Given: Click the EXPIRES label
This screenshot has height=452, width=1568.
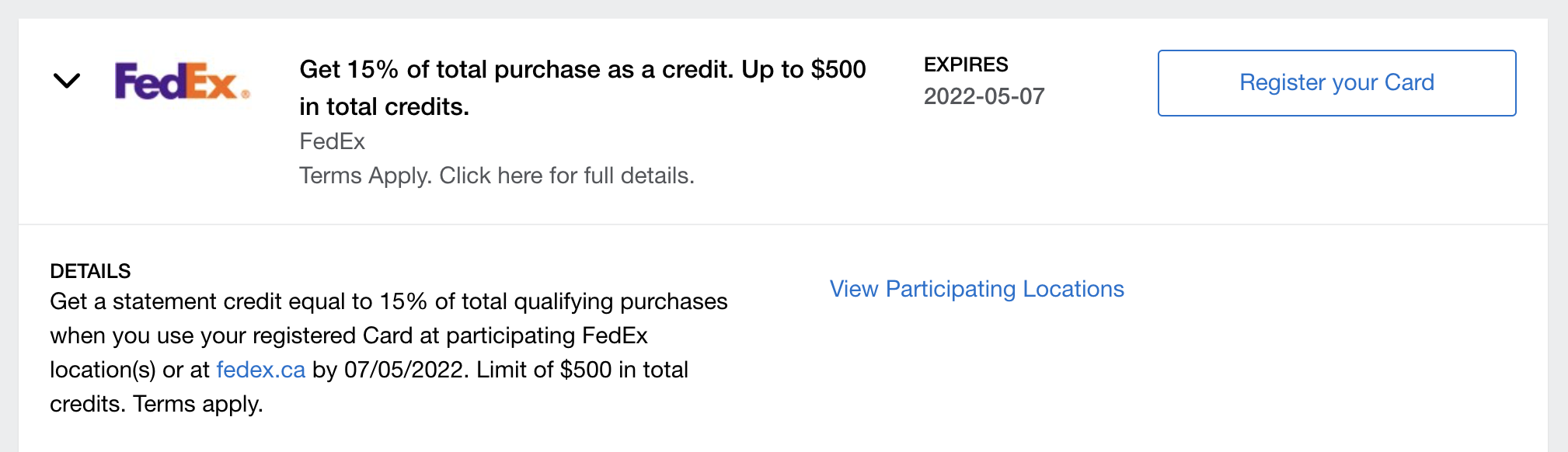Looking at the screenshot, I should click(x=966, y=64).
